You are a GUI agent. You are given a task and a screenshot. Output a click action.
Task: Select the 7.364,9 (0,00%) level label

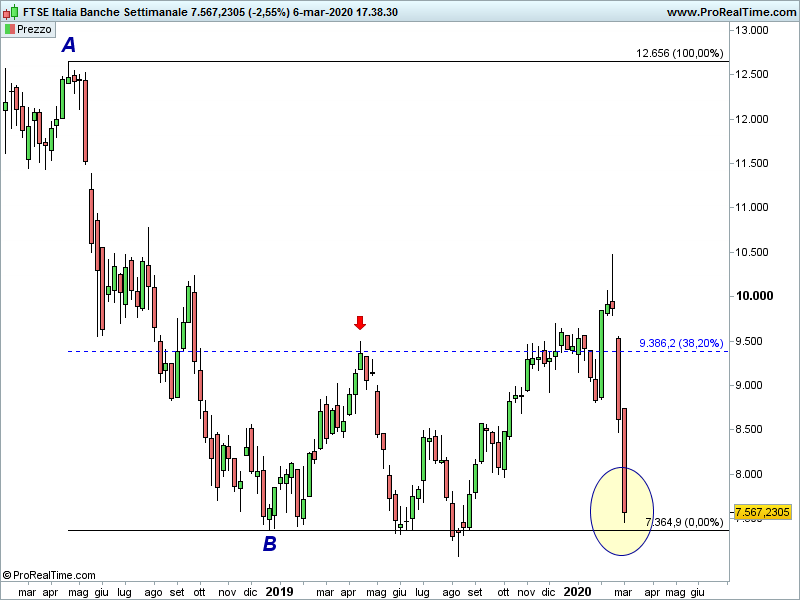(684, 522)
